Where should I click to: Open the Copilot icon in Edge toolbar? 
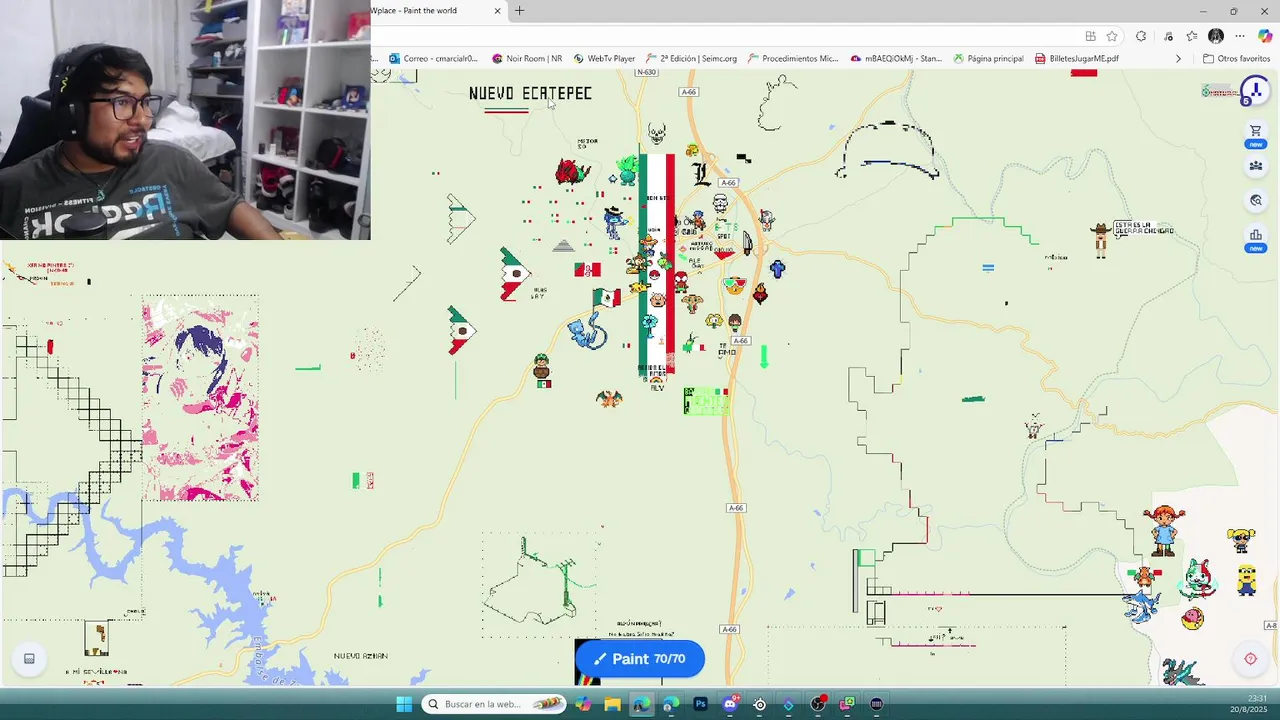[x=1265, y=36]
